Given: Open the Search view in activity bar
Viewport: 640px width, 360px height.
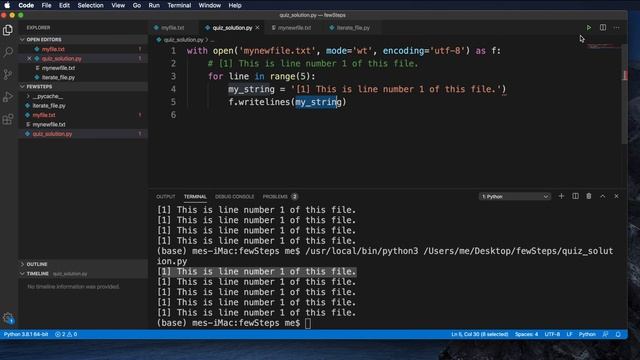Looking at the screenshot, I should pos(8,52).
